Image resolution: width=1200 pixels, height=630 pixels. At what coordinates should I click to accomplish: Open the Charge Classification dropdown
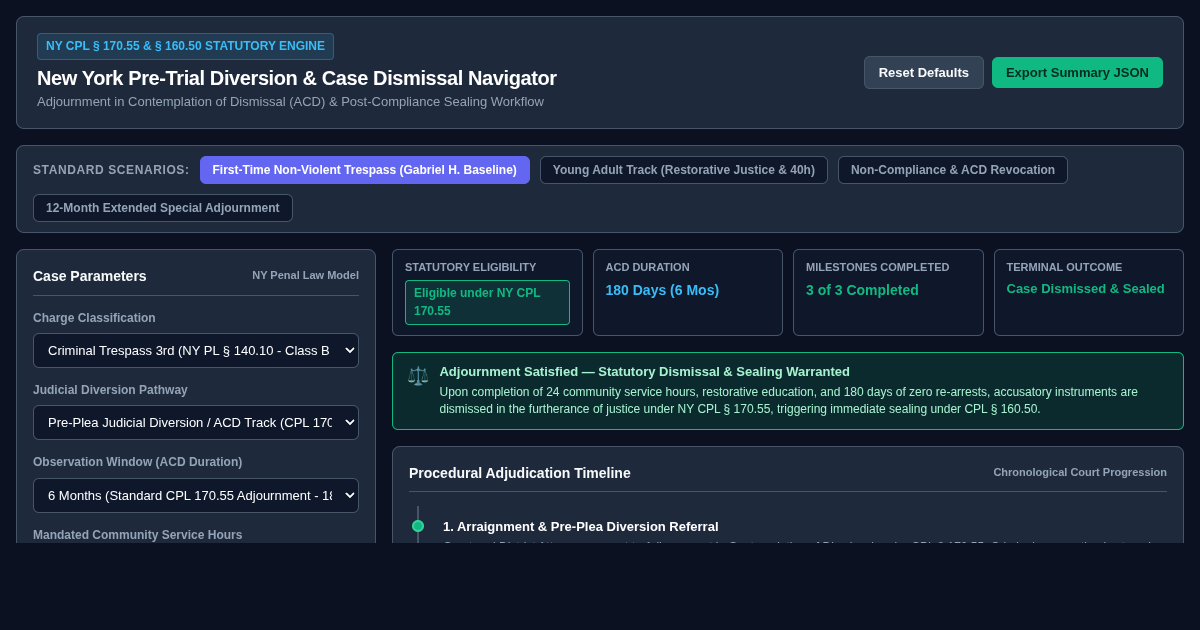point(196,350)
